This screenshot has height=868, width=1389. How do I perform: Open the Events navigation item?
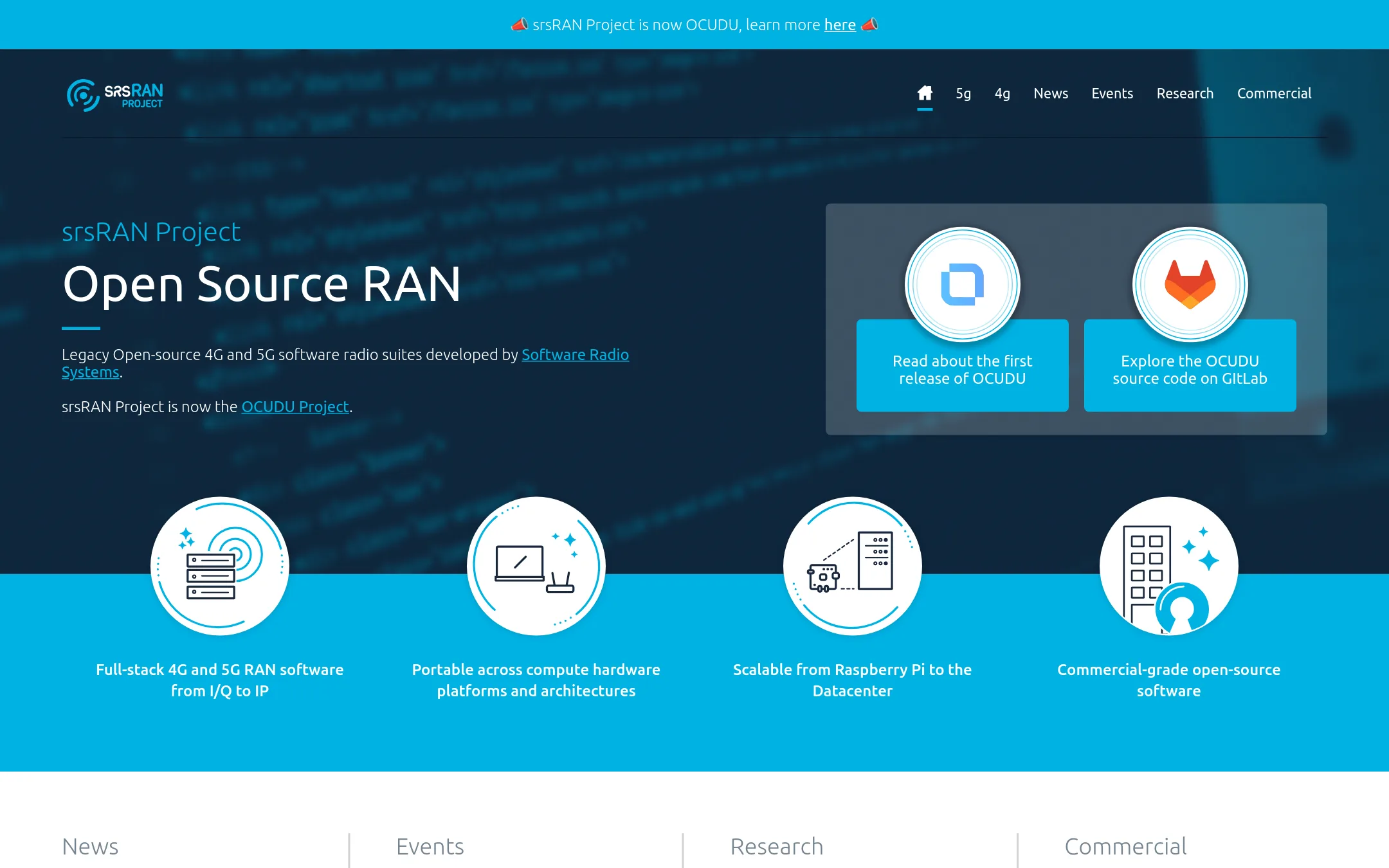[x=1112, y=93]
